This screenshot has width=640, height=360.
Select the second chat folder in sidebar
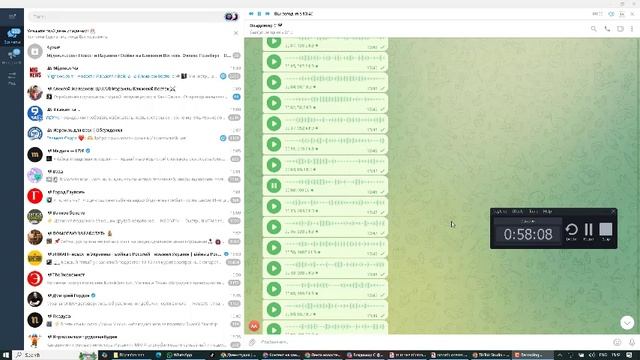click(12, 56)
